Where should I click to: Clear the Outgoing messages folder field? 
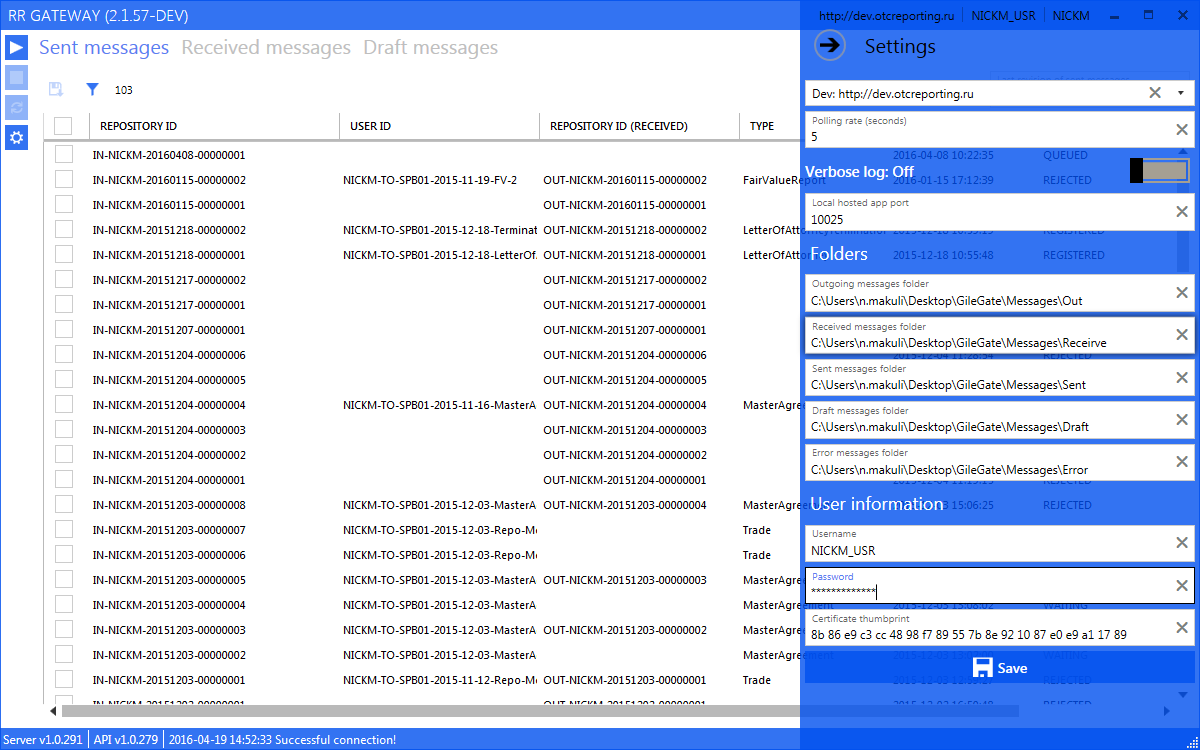1182,292
